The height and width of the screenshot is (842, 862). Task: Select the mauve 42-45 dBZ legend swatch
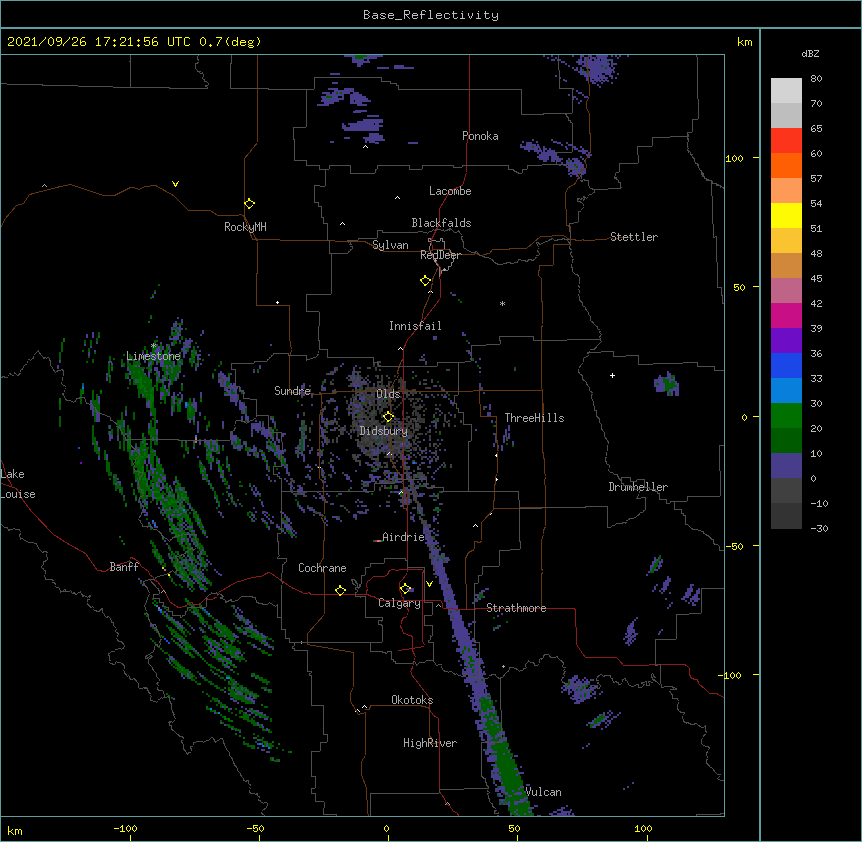[786, 291]
